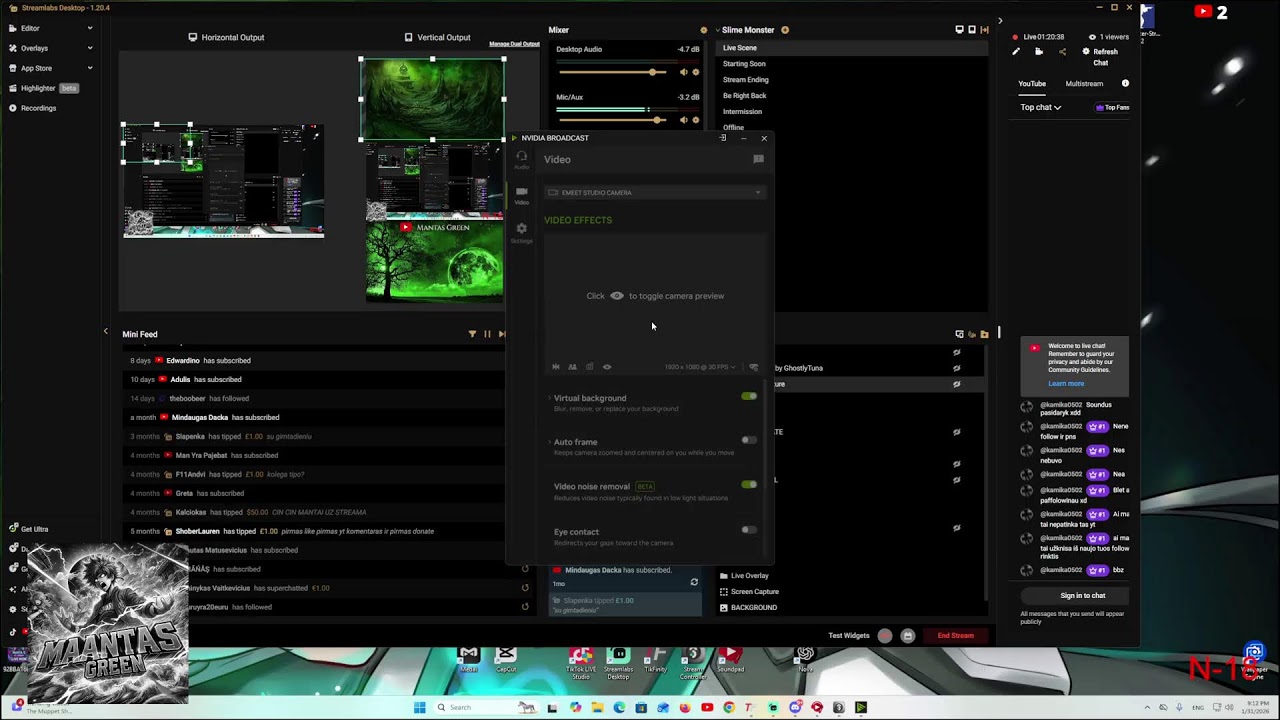The height and width of the screenshot is (720, 1280).
Task: Open Highlighter beta in sidebar
Action: tap(44, 88)
